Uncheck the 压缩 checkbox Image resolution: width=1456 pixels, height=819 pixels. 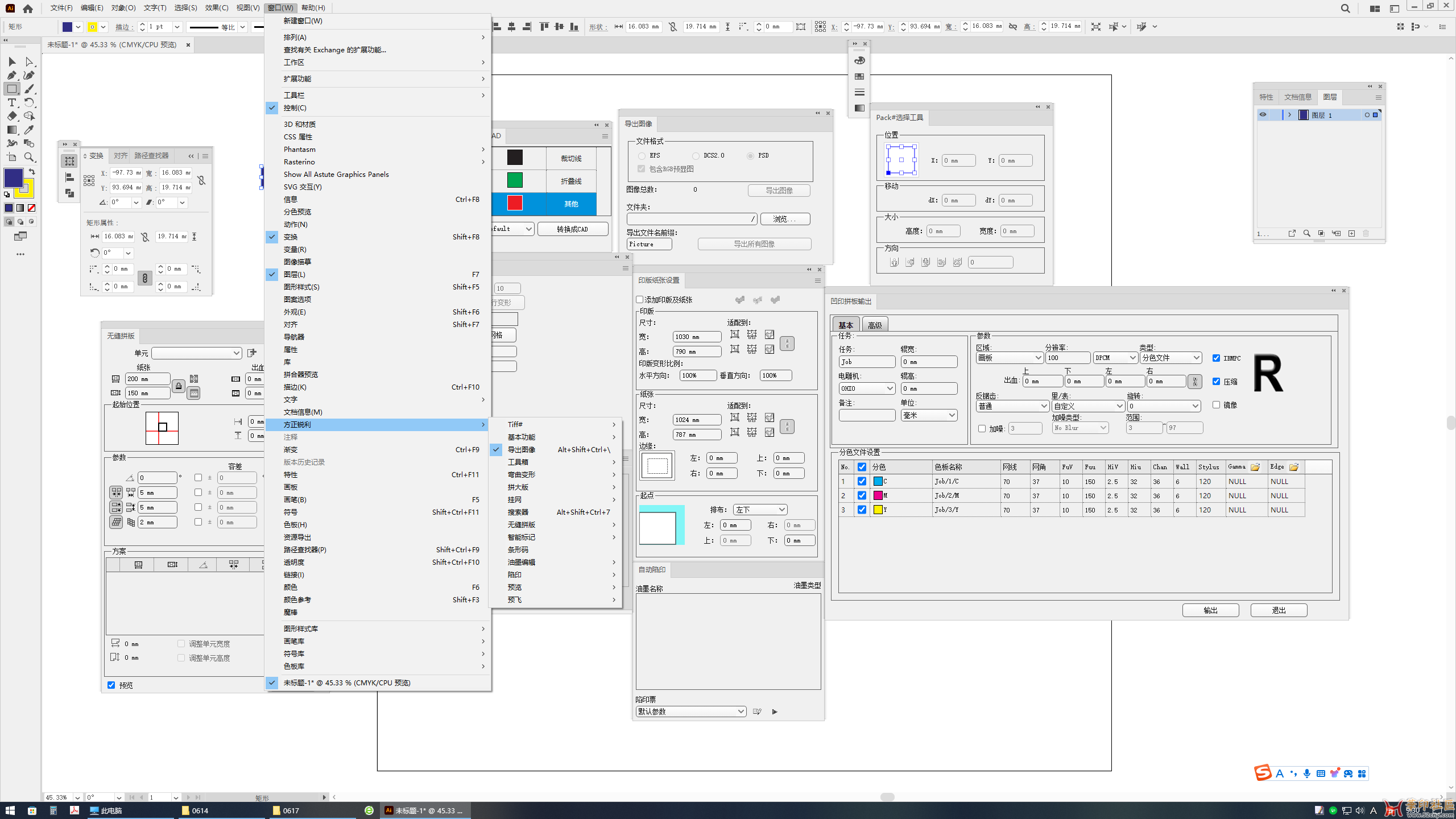1216,382
